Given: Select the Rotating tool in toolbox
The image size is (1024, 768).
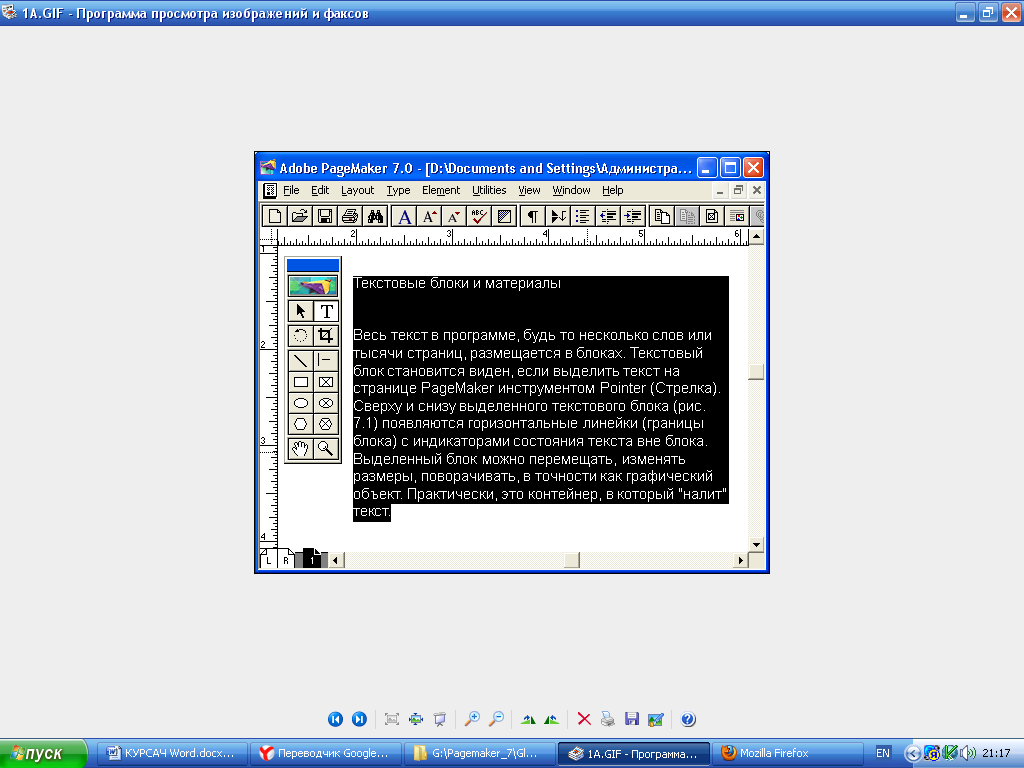Looking at the screenshot, I should tap(300, 336).
